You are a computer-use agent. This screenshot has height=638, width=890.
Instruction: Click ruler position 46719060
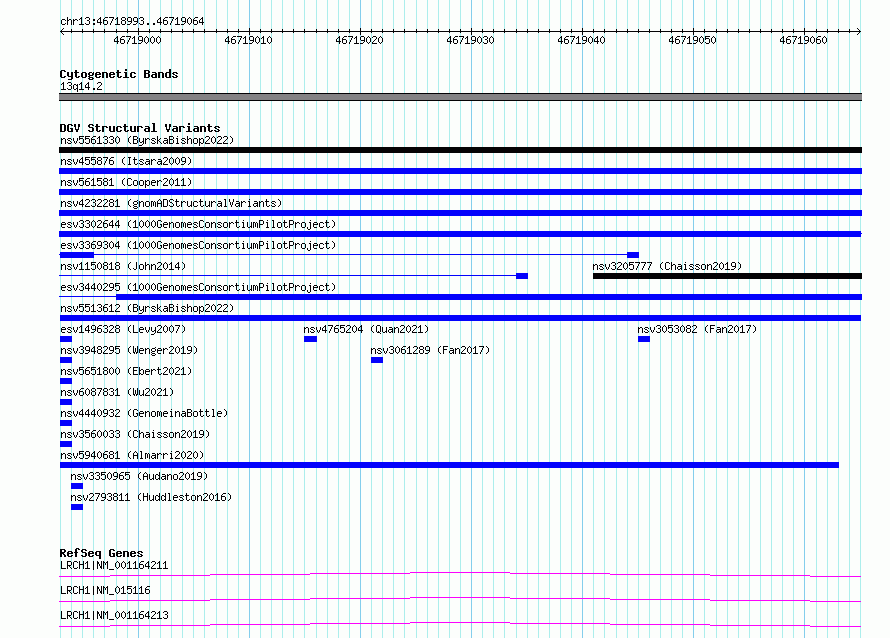pos(803,40)
